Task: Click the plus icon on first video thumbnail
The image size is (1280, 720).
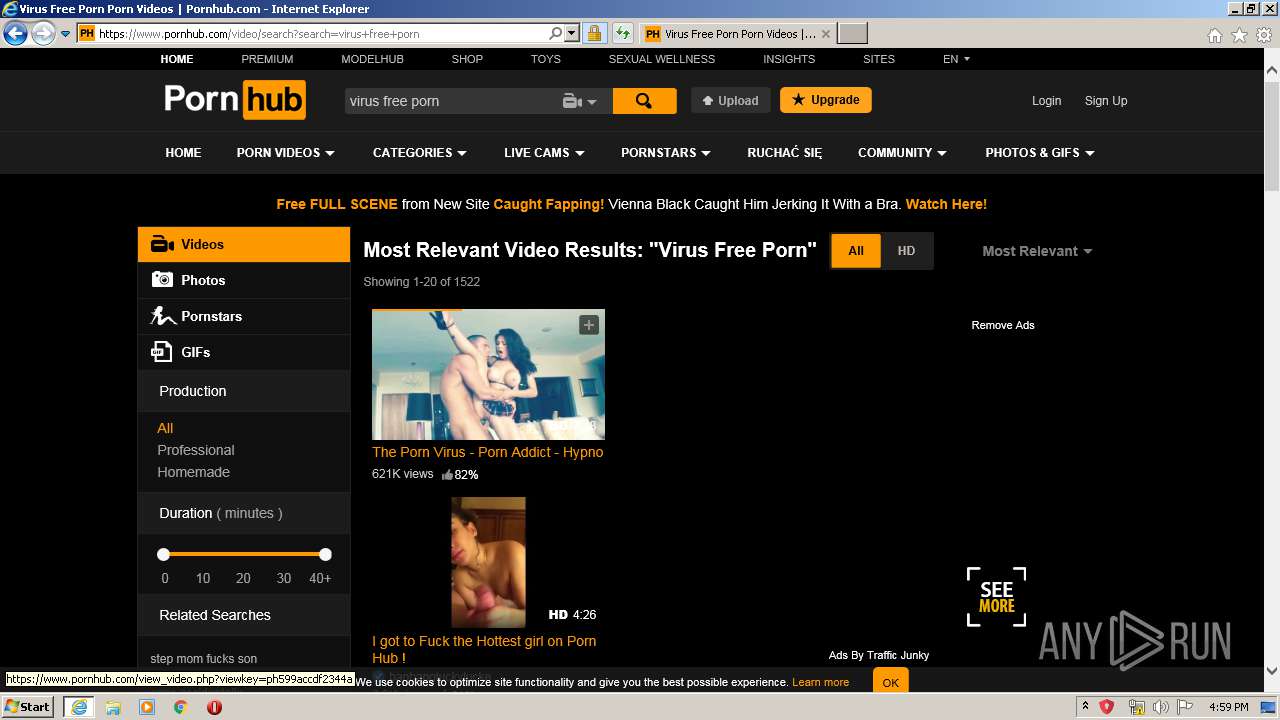Action: point(589,325)
